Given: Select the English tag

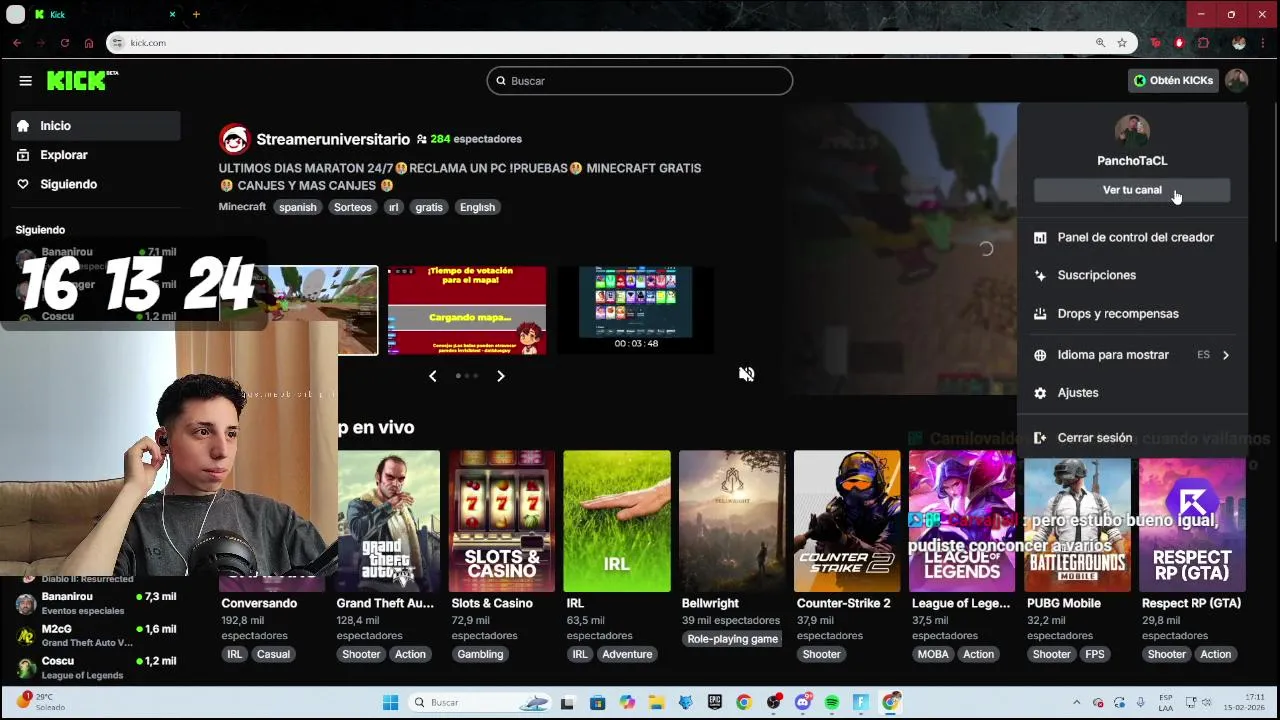Looking at the screenshot, I should (477, 207).
